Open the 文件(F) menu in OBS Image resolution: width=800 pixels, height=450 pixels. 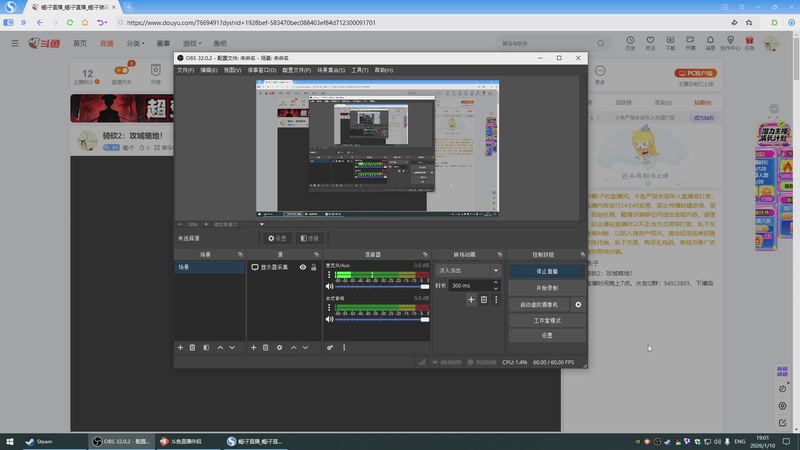(185, 70)
